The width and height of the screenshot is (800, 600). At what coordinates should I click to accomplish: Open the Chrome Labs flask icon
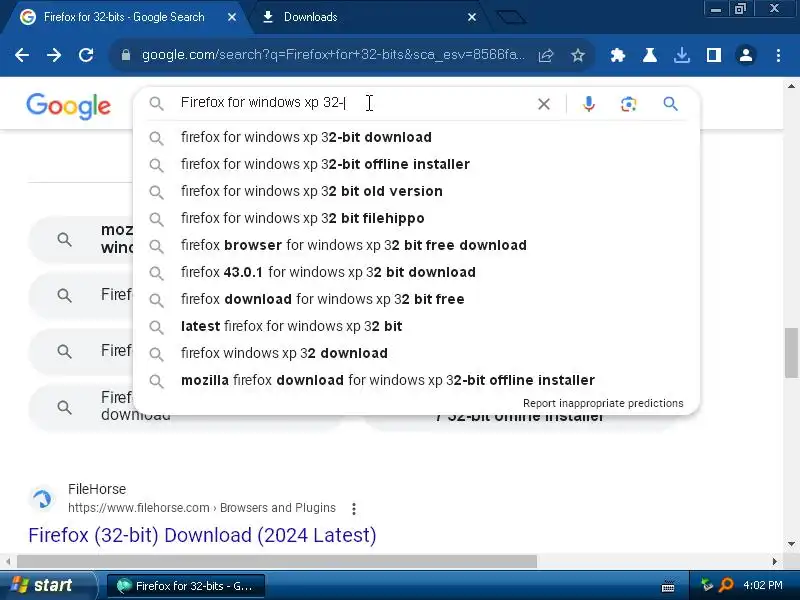click(x=649, y=55)
